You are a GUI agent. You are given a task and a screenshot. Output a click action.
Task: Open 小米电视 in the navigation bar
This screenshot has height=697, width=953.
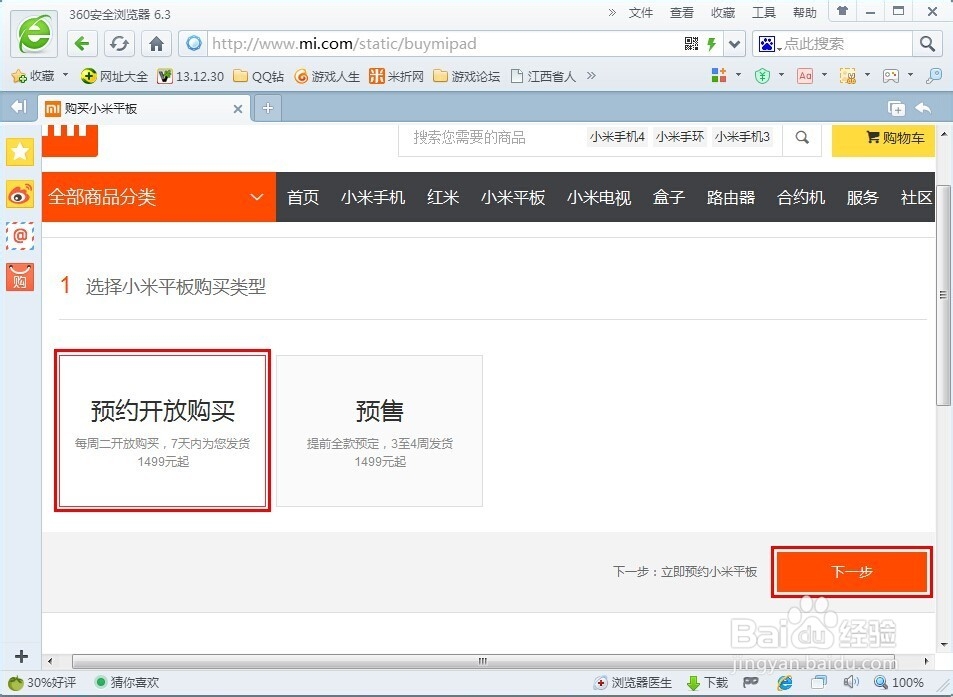(x=599, y=197)
